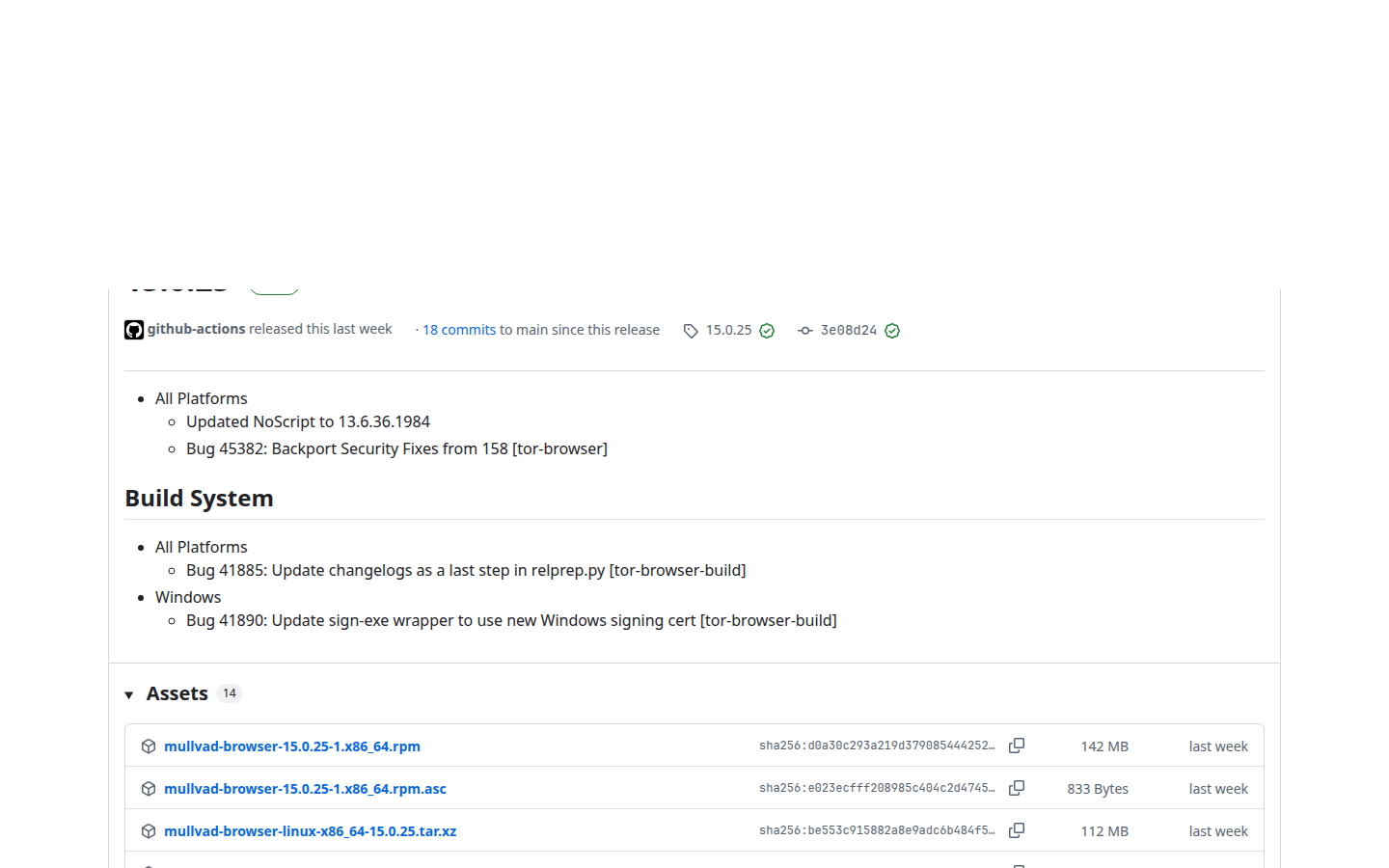
Task: Click the package icon for the tar.xz asset
Action: pos(149,831)
